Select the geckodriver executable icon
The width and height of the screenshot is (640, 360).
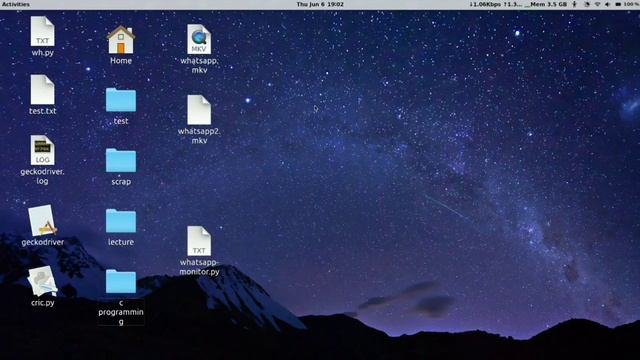click(42, 220)
